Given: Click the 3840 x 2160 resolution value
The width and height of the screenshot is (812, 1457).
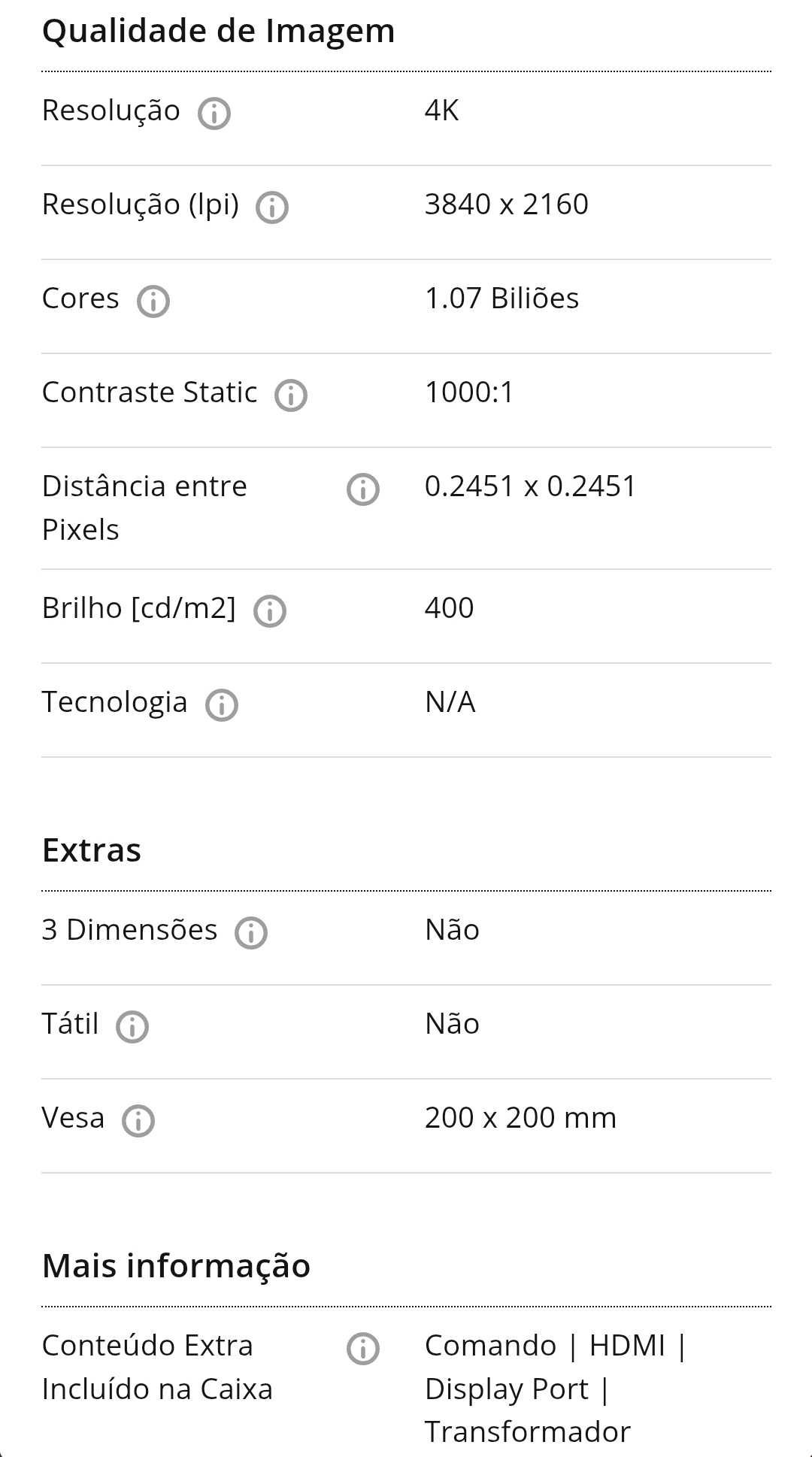Looking at the screenshot, I should coord(507,204).
